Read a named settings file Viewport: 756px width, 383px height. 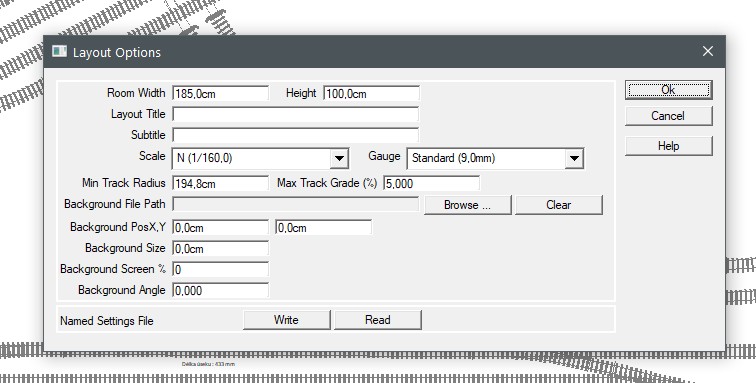[x=378, y=320]
